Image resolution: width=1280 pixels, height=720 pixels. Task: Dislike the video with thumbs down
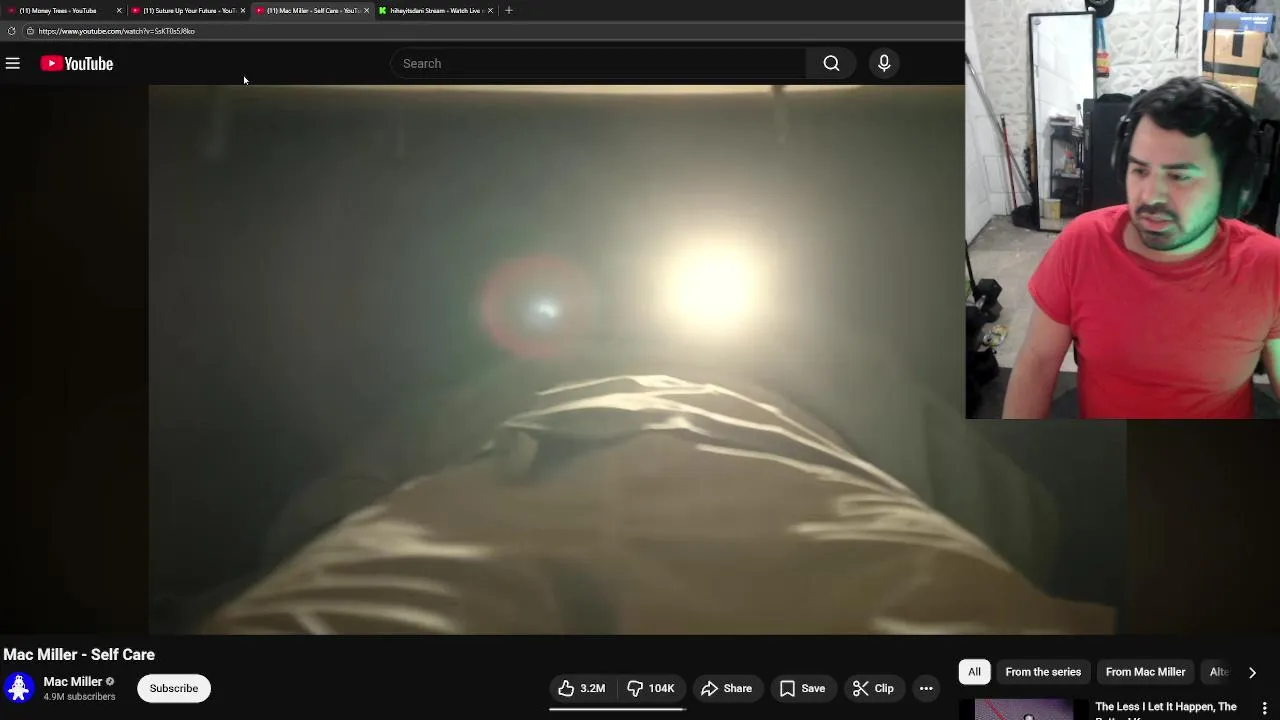click(650, 688)
